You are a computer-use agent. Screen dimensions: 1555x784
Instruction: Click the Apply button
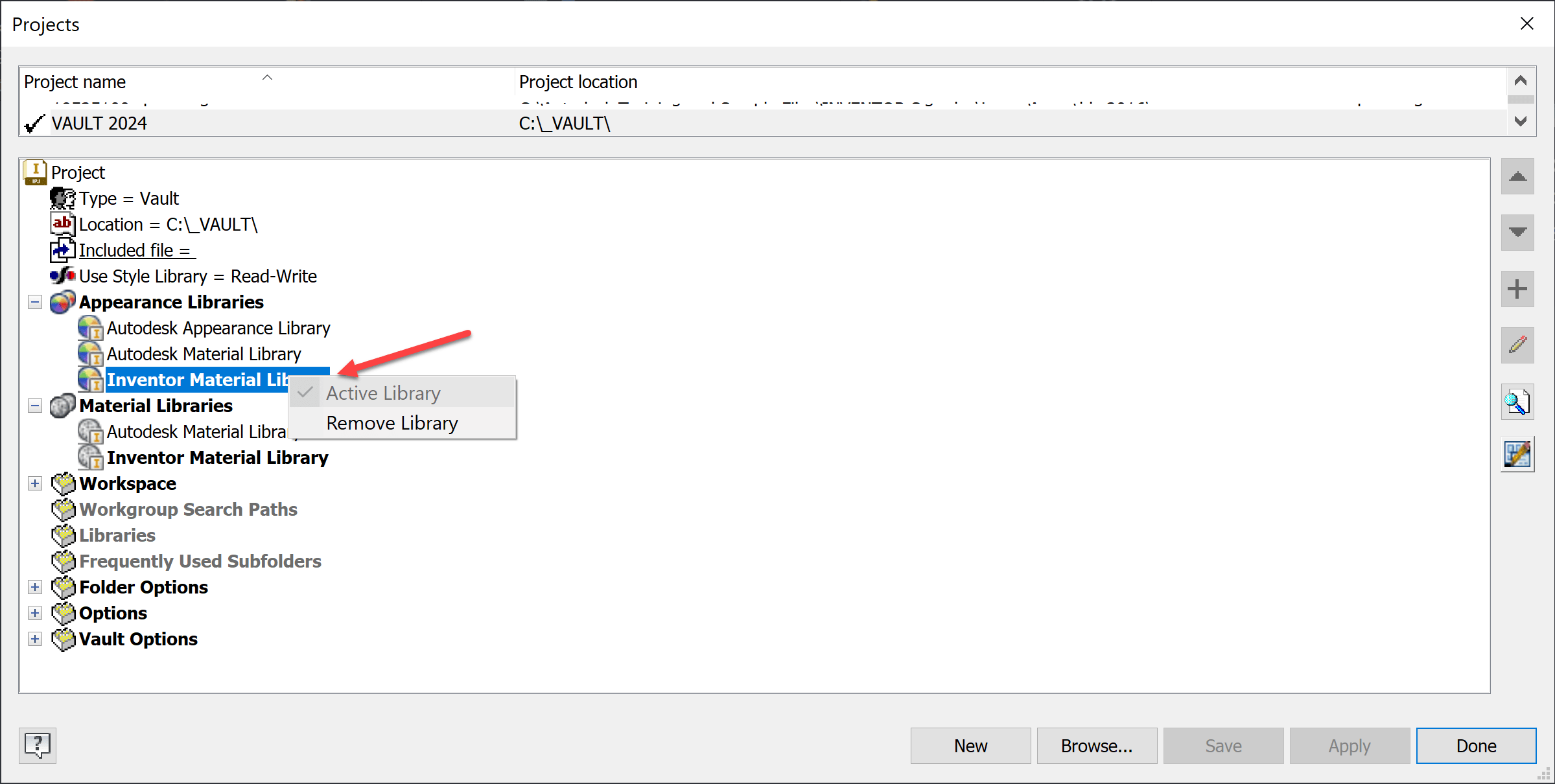(x=1350, y=746)
